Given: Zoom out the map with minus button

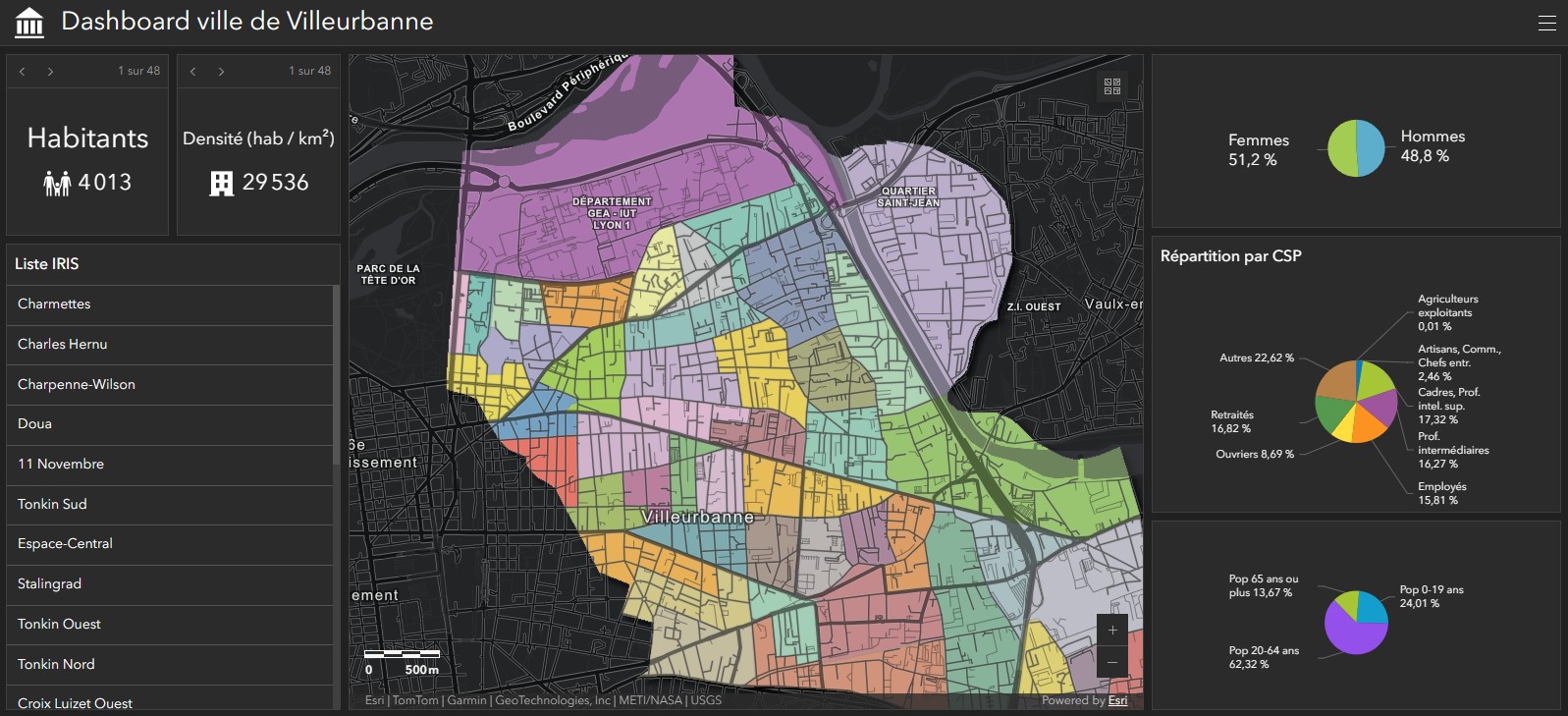Looking at the screenshot, I should pos(1112,662).
